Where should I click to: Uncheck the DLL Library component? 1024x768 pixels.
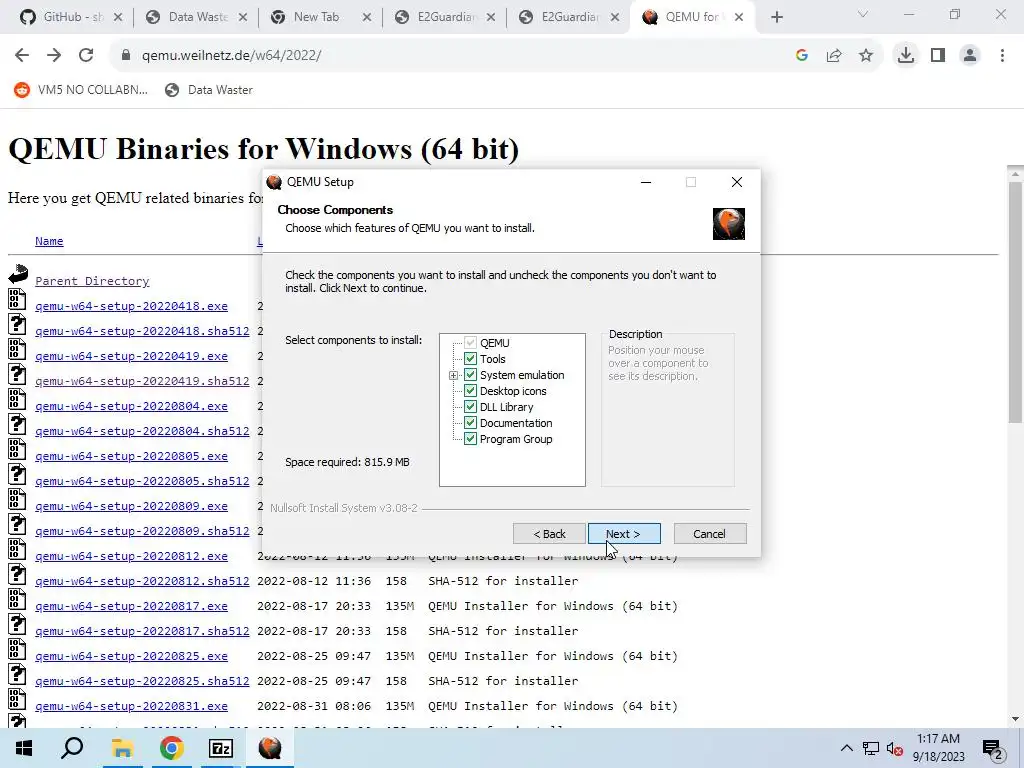[x=470, y=407]
